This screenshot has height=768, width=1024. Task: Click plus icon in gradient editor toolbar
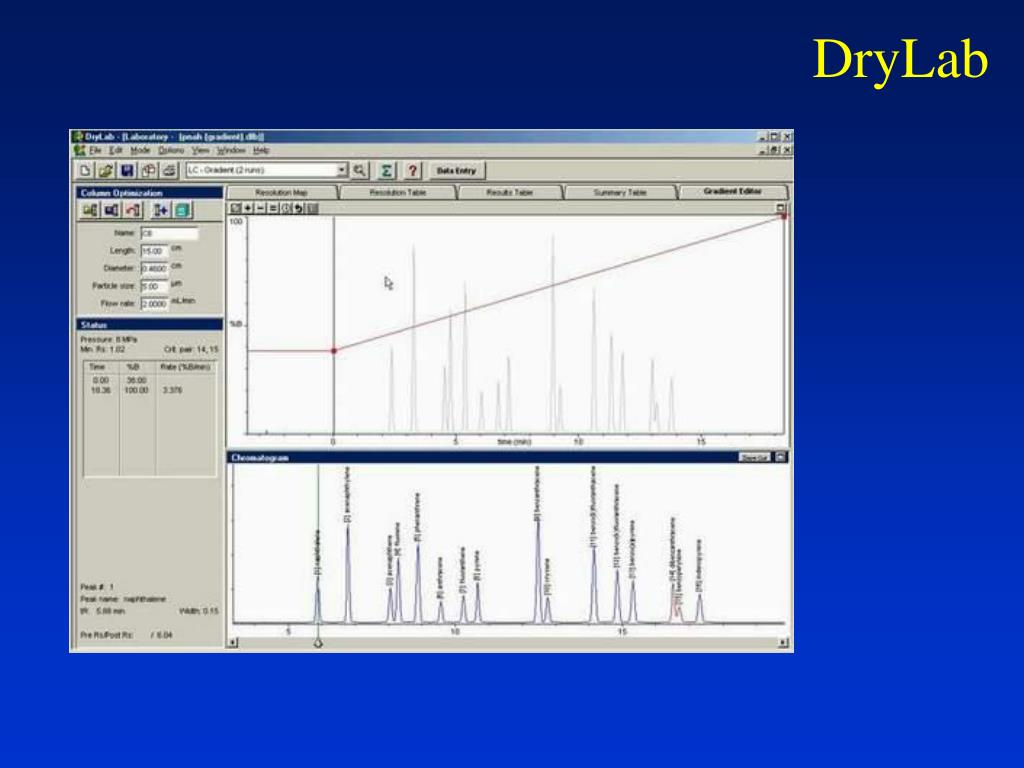coord(248,208)
